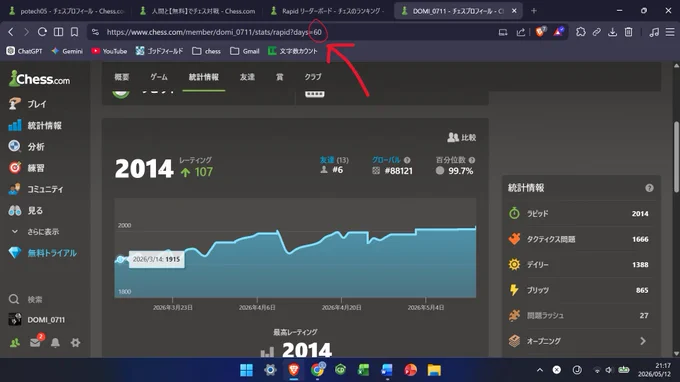Click the 99.7% percentile value
This screenshot has width=680, height=382.
(461, 171)
